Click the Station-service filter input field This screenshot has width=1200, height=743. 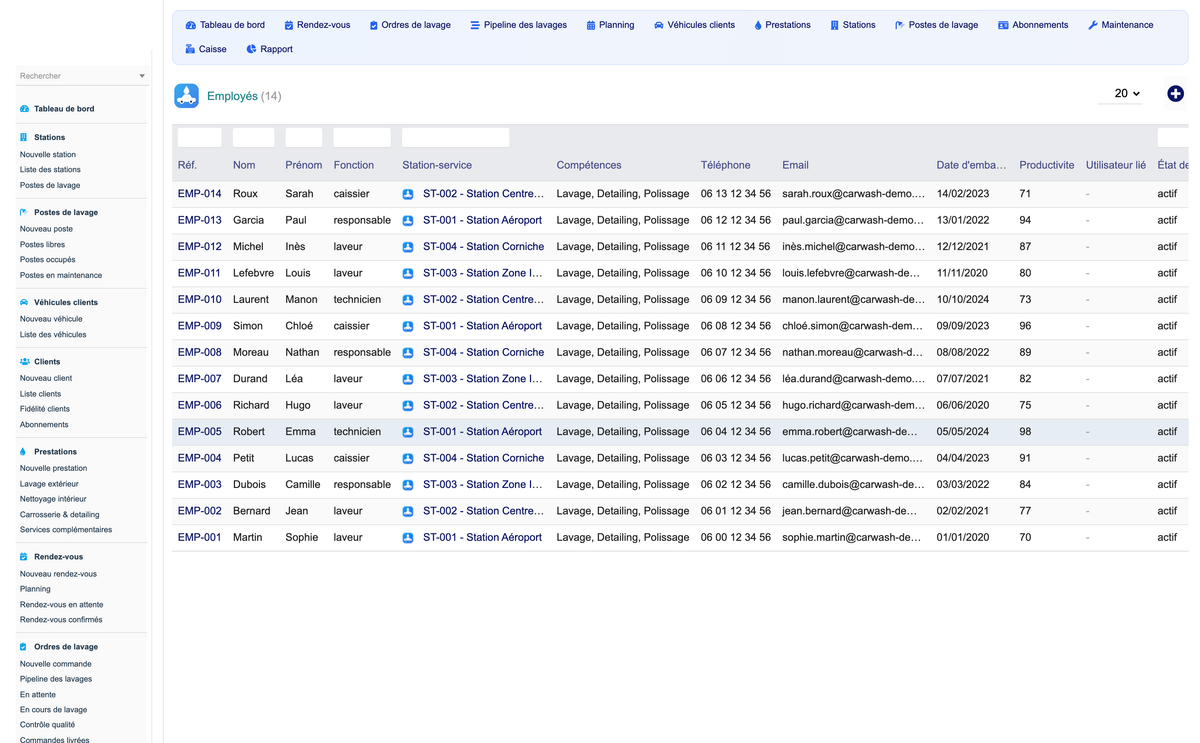tap(455, 137)
